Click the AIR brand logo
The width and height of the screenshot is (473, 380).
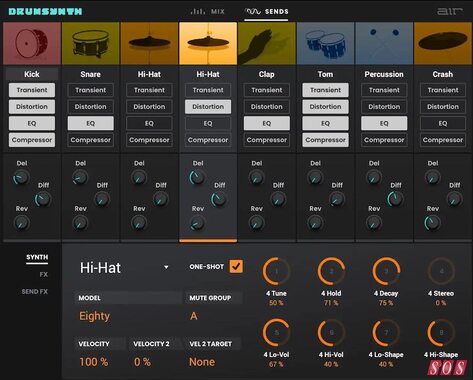(x=450, y=11)
